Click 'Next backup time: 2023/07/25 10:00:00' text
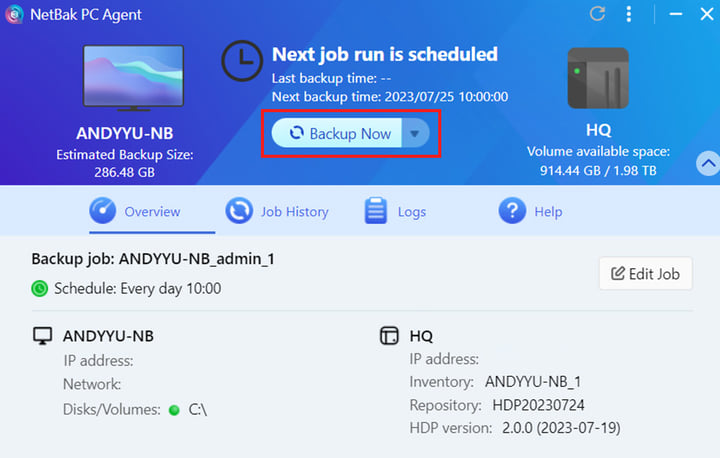 click(x=390, y=97)
